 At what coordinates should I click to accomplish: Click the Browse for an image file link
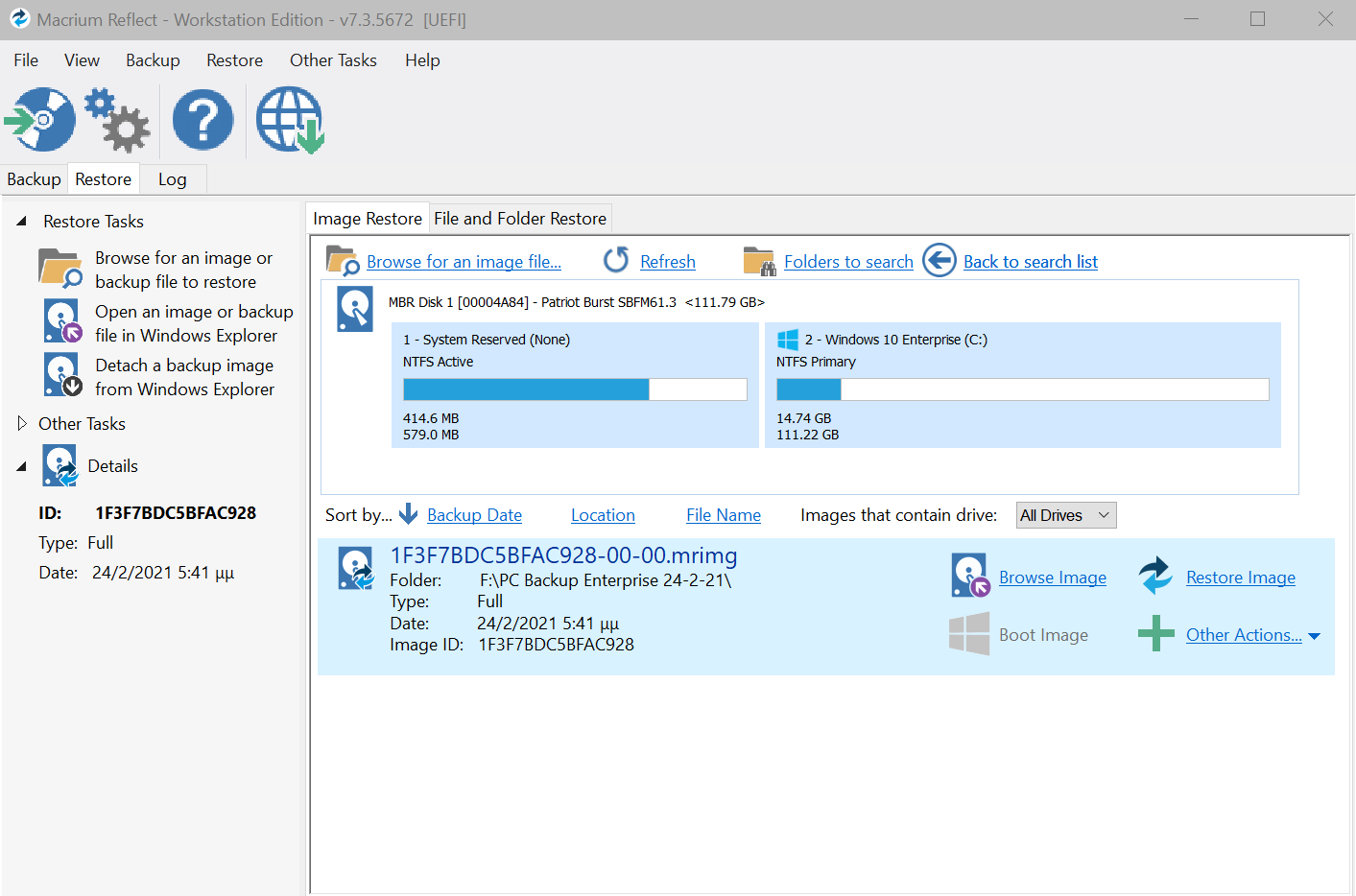[x=464, y=262]
